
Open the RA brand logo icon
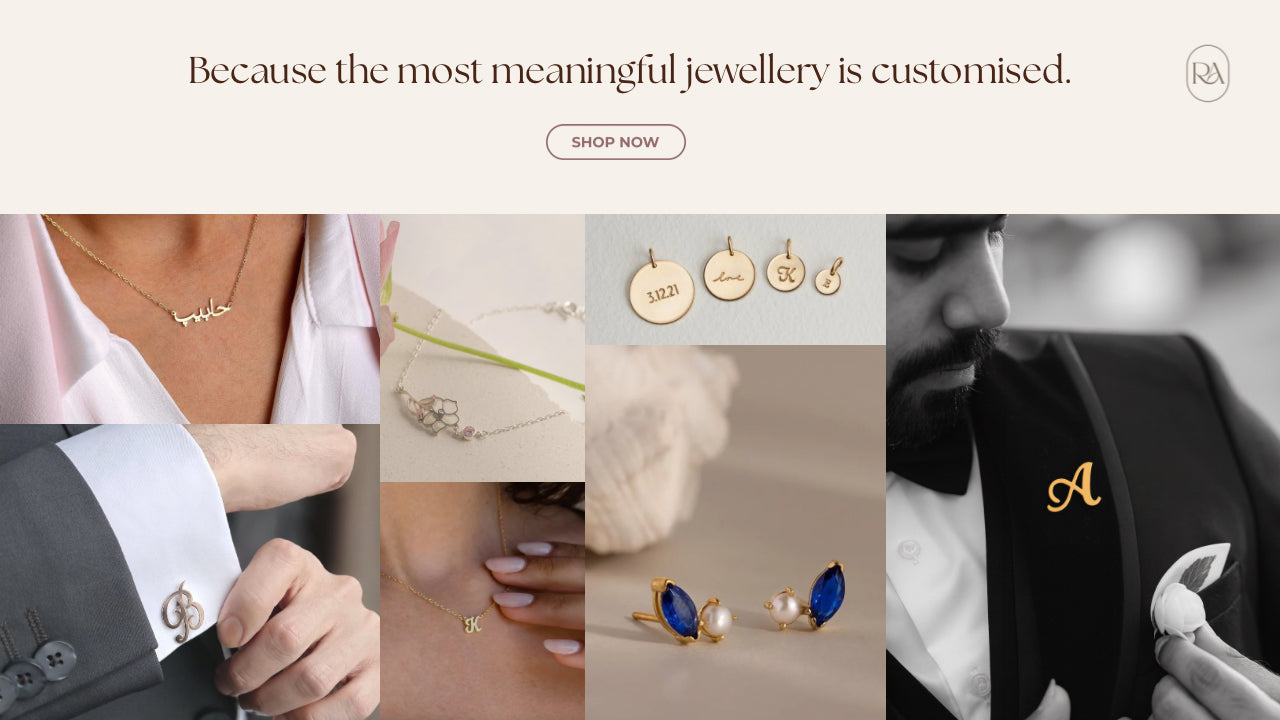coord(1207,73)
